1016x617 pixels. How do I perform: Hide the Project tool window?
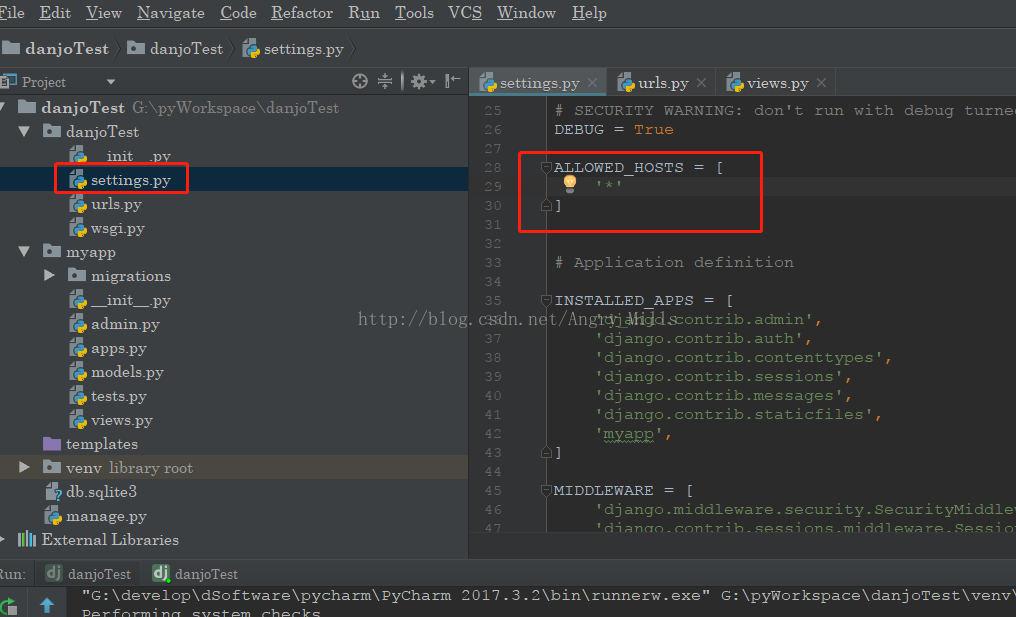(x=452, y=81)
